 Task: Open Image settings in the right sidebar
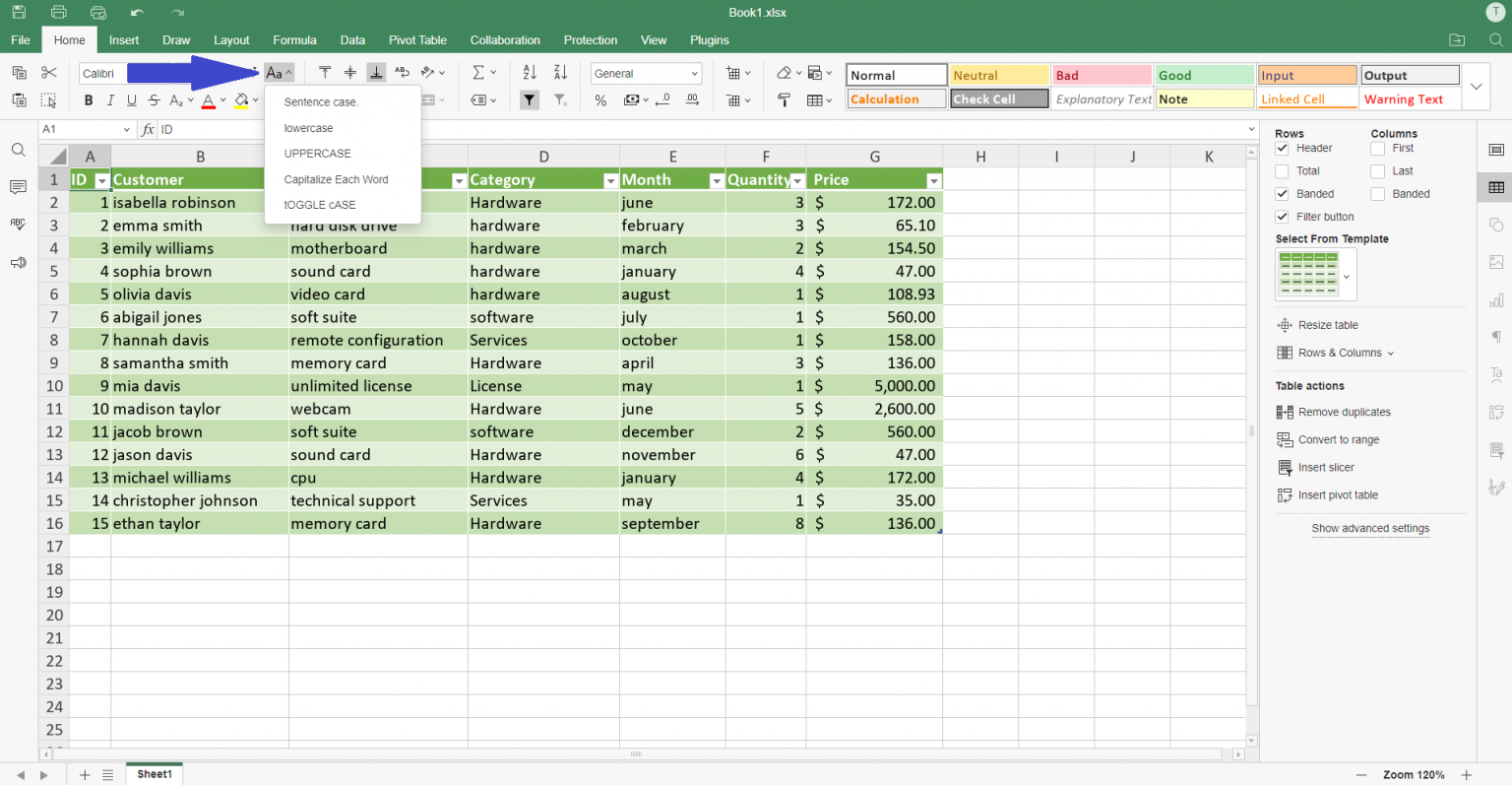1497,262
